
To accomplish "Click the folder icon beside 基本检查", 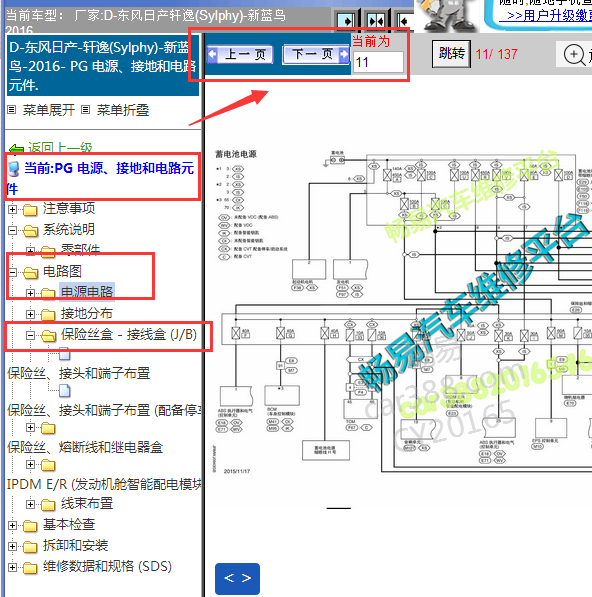I will (x=30, y=526).
